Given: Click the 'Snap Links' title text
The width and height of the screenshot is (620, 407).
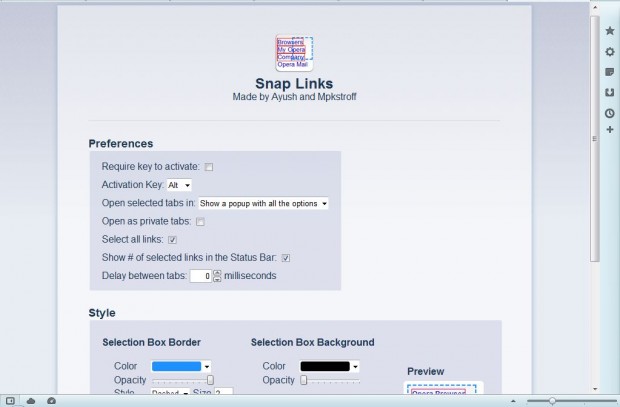Looking at the screenshot, I should [294, 83].
